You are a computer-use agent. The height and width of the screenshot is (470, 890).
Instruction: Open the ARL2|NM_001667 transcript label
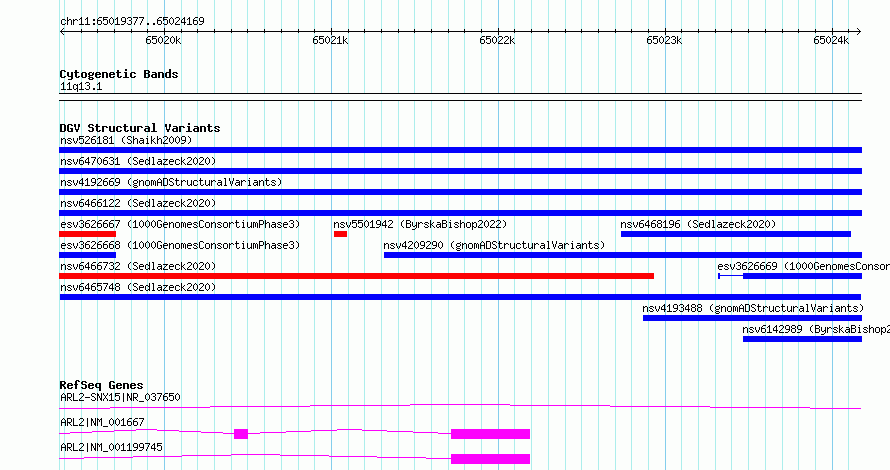[x=102, y=422]
